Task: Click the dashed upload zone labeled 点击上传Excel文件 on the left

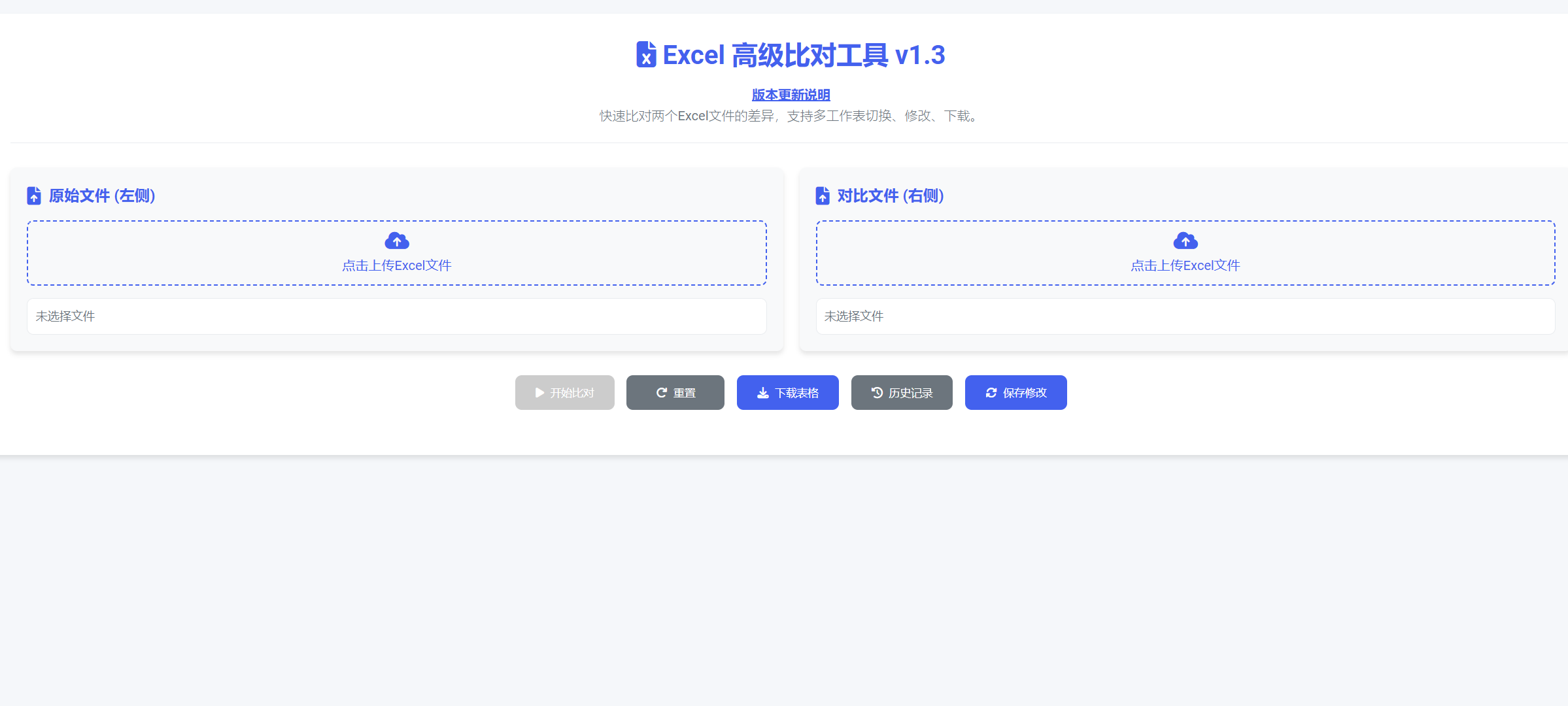Action: (x=397, y=253)
